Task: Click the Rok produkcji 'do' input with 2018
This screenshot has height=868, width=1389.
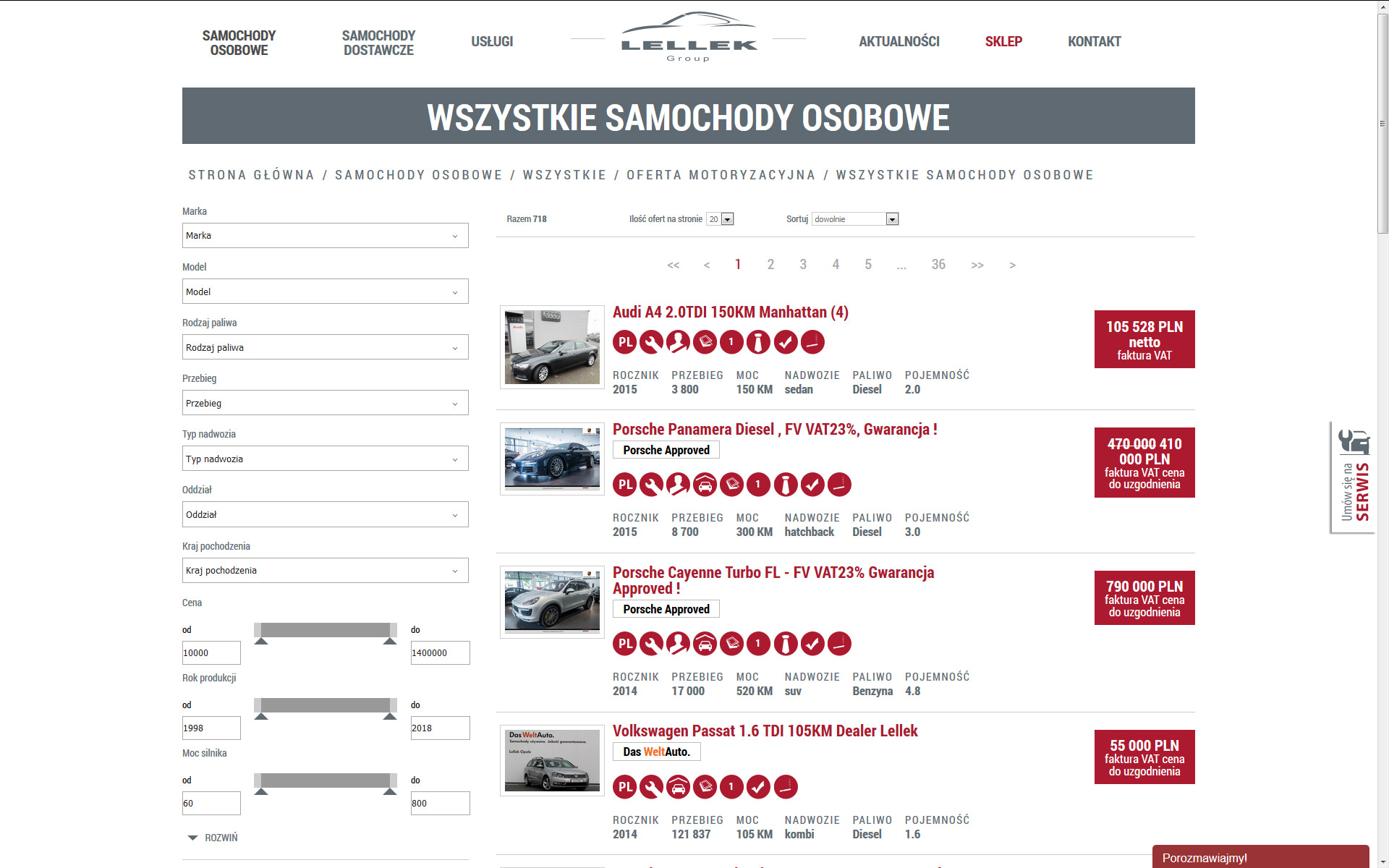Action: tap(440, 728)
